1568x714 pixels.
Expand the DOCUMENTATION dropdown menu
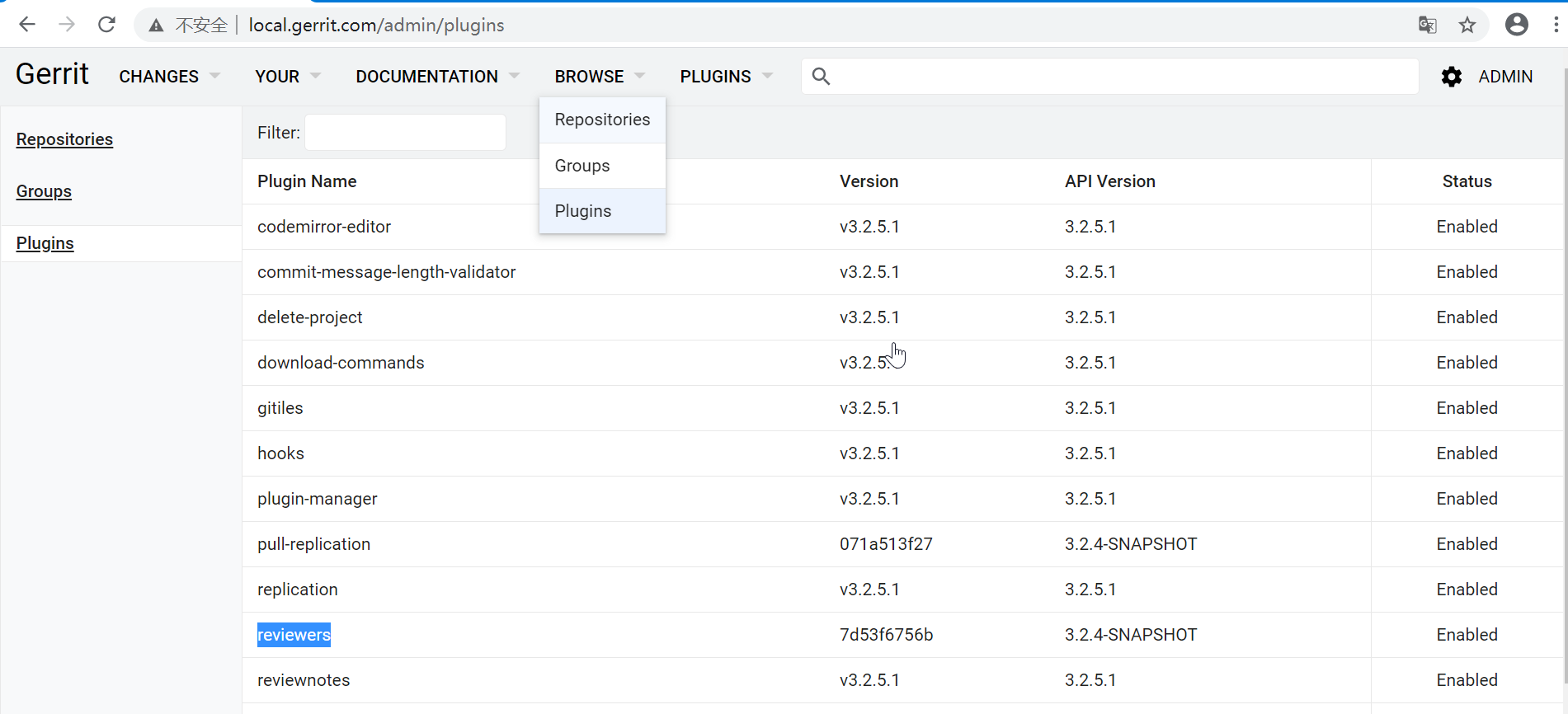pos(438,77)
